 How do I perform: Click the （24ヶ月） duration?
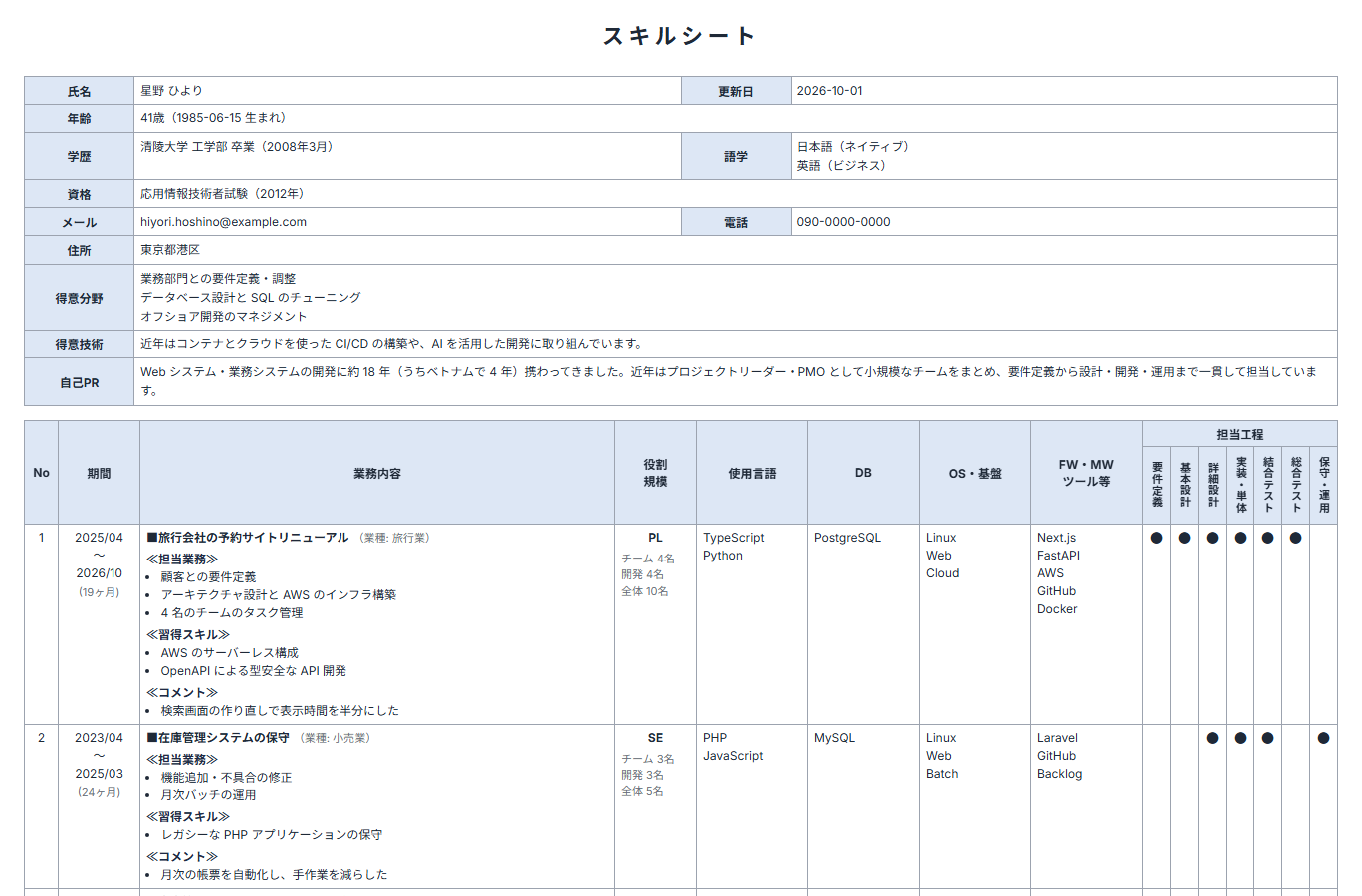99,792
